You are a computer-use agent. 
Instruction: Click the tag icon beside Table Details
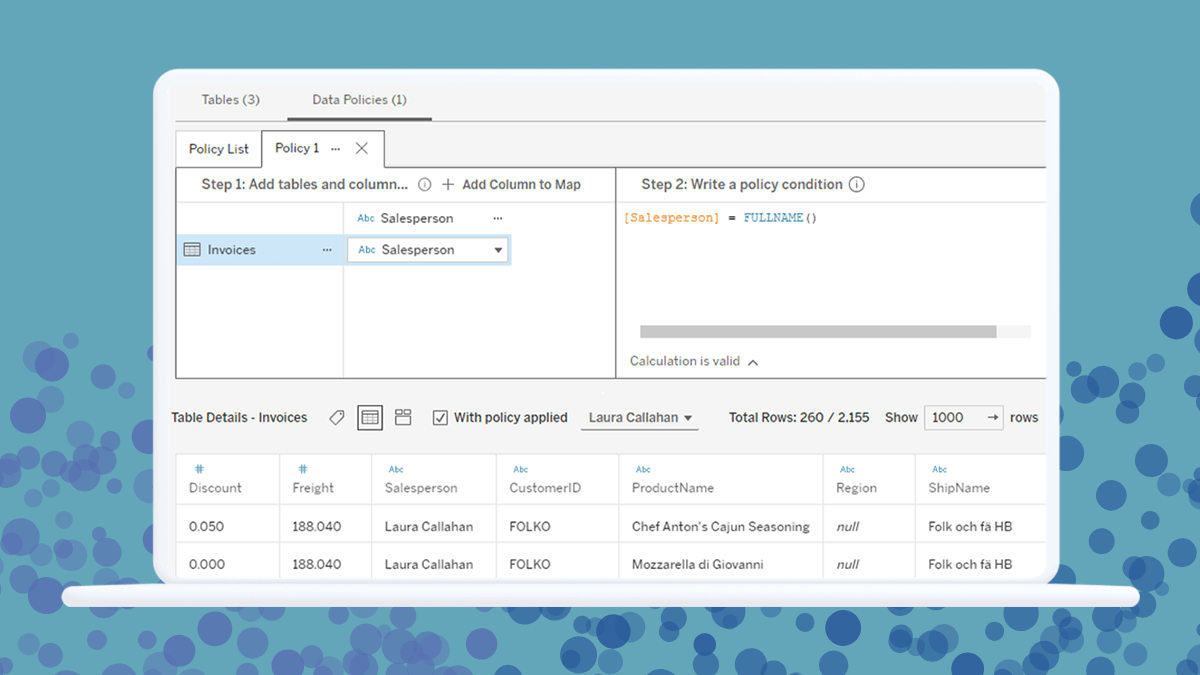coord(337,418)
